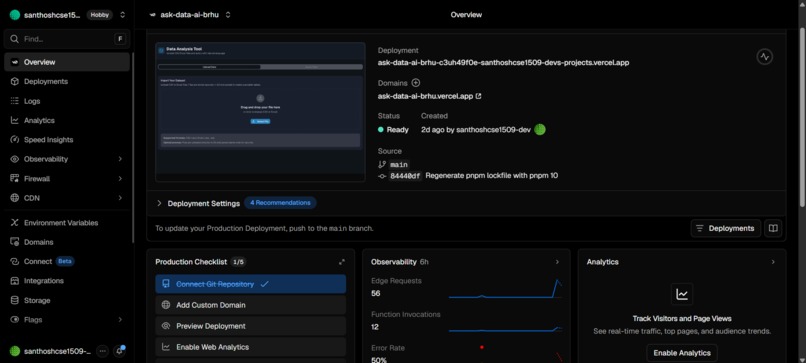Click the Track Visitors chart icon
The width and height of the screenshot is (806, 363).
click(x=682, y=294)
